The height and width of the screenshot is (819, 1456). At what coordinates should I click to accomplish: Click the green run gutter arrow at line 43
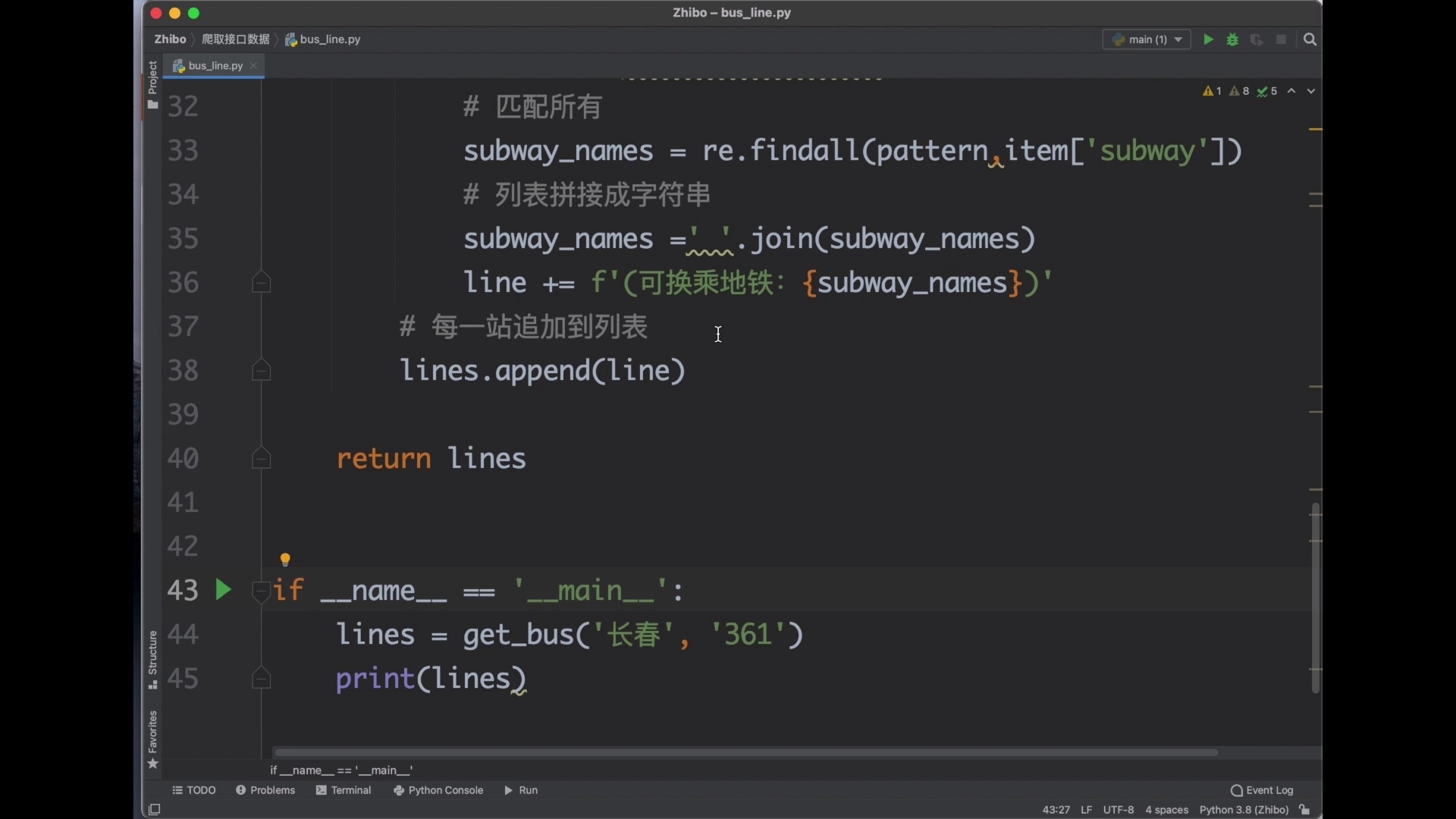point(222,590)
